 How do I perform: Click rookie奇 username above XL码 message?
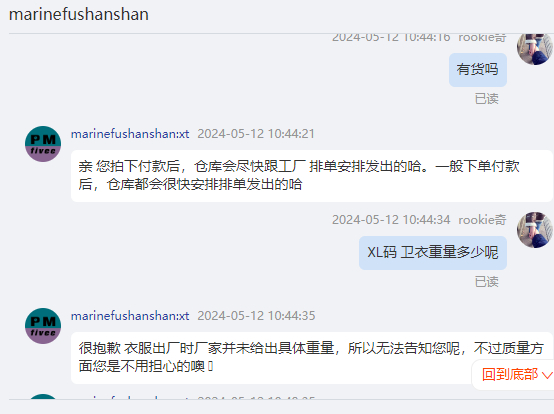(482, 220)
